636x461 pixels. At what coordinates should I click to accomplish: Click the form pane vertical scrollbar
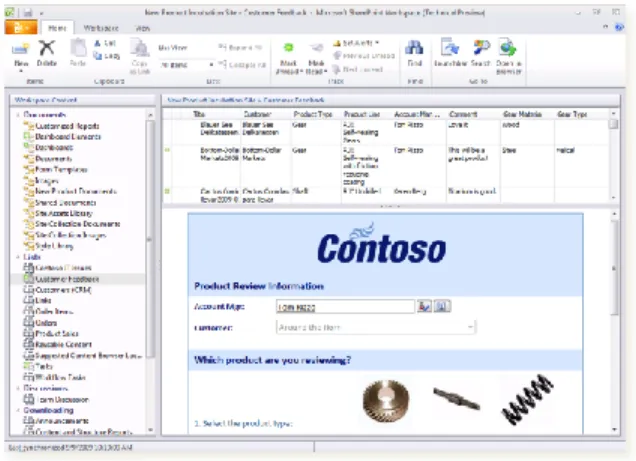615,268
